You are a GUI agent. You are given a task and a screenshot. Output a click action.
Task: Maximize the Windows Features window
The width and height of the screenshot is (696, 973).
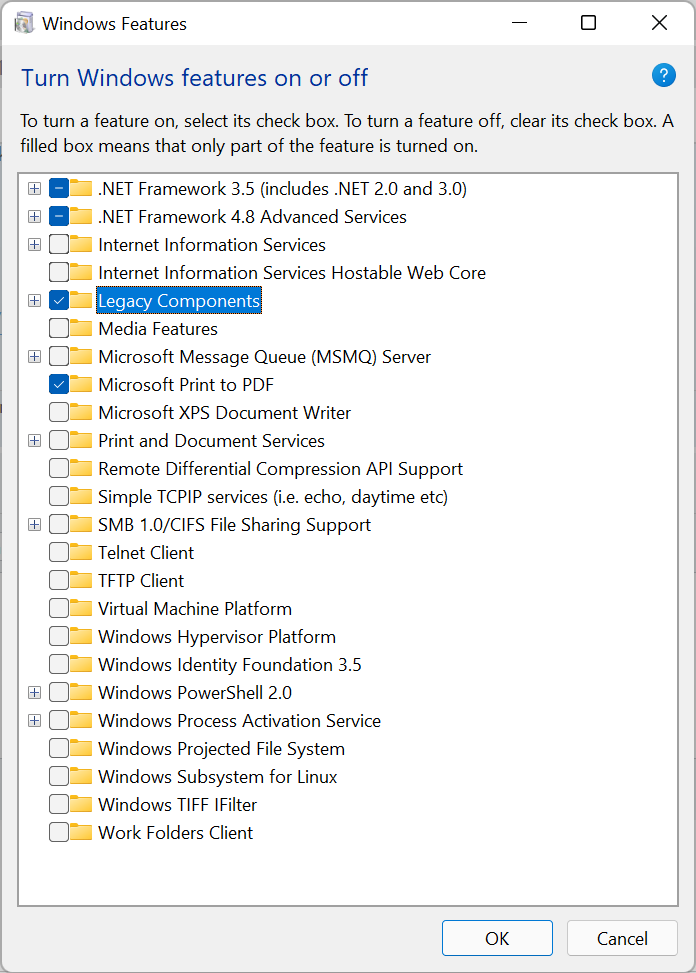[589, 23]
